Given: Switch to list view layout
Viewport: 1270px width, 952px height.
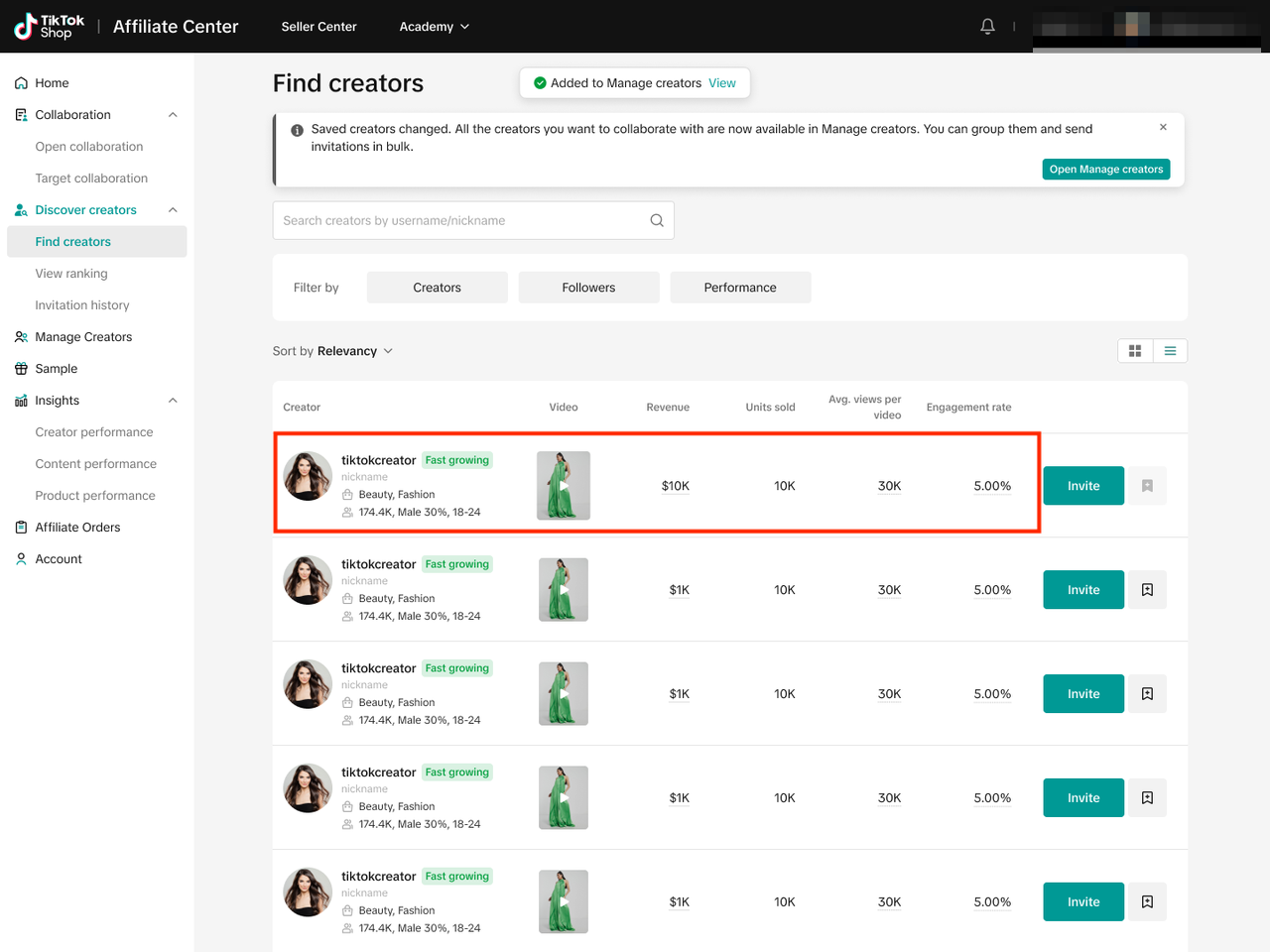Looking at the screenshot, I should point(1170,351).
